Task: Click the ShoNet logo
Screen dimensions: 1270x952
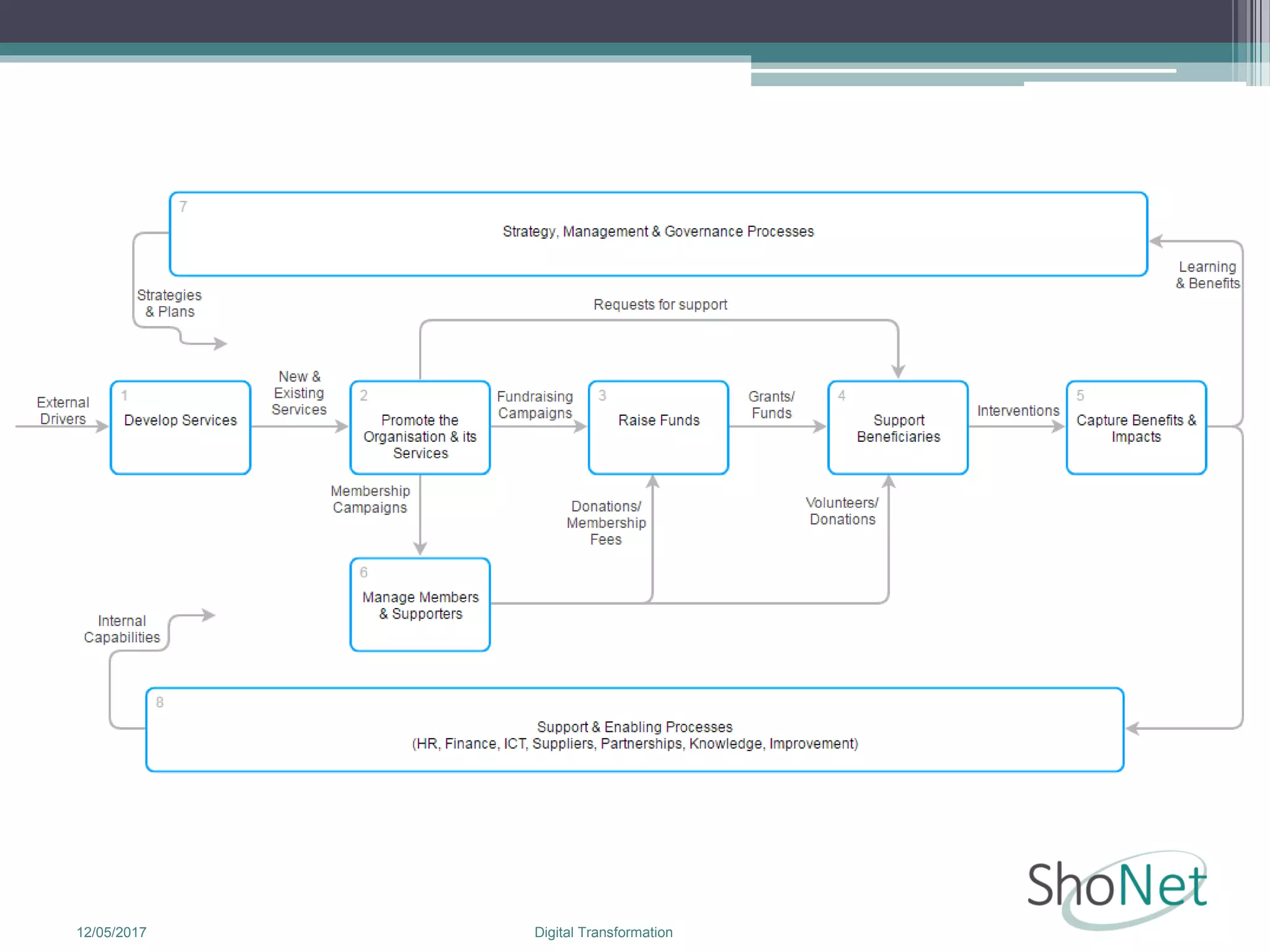Action: tap(1116, 886)
